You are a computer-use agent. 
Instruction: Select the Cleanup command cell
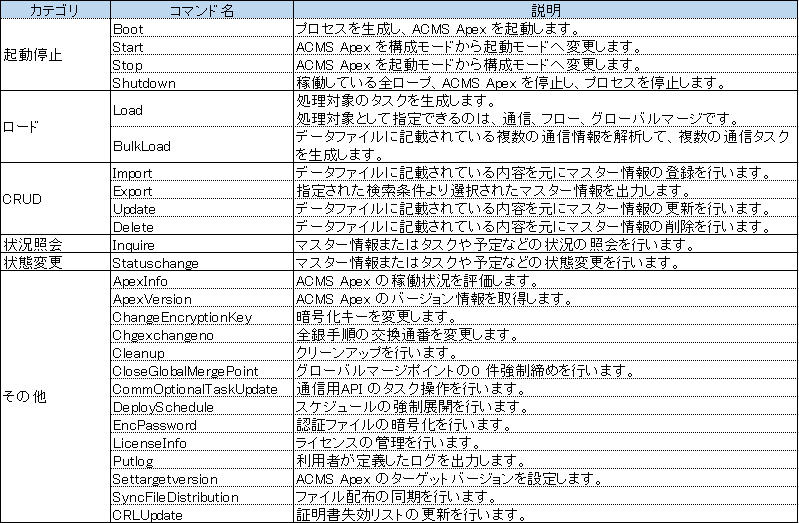point(201,352)
